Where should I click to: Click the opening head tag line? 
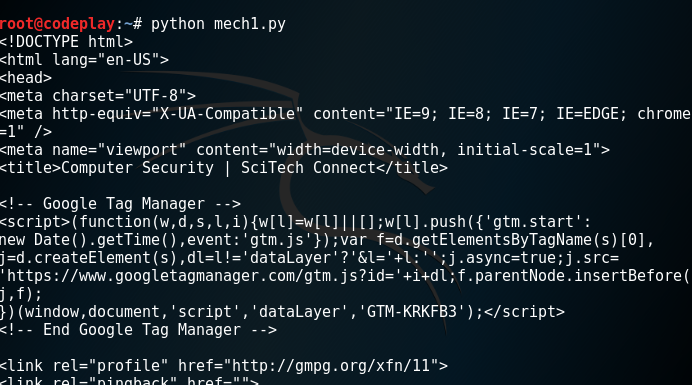tap(26, 78)
